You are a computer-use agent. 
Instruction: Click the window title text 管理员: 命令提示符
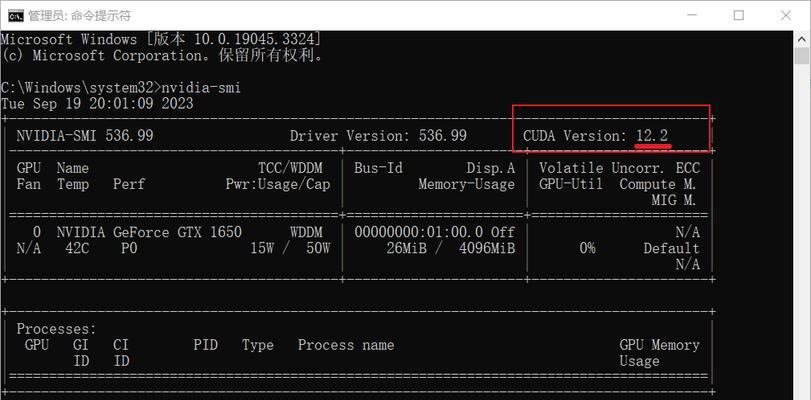(79, 16)
